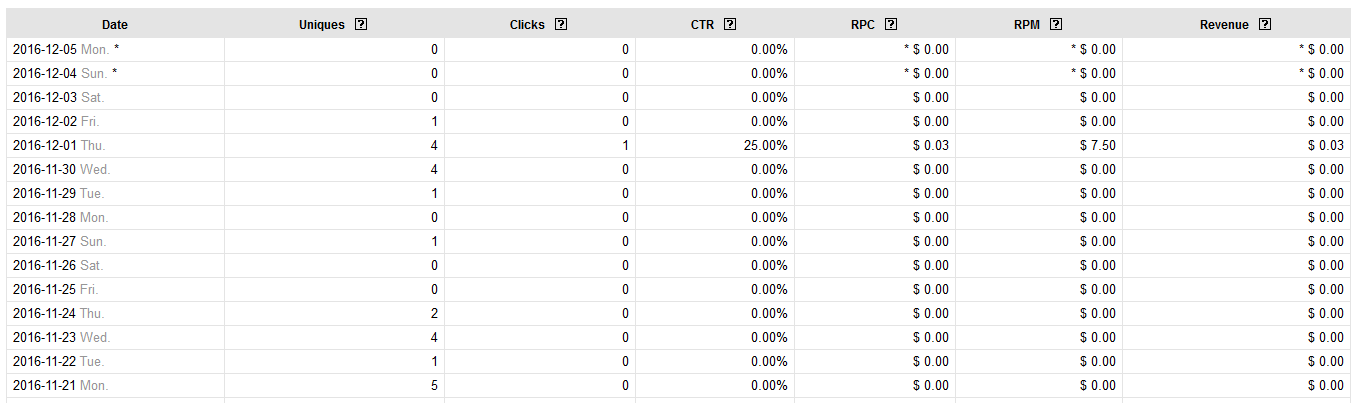The height and width of the screenshot is (403, 1359).
Task: Click the RPC help question-mark icon
Action: [x=891, y=24]
